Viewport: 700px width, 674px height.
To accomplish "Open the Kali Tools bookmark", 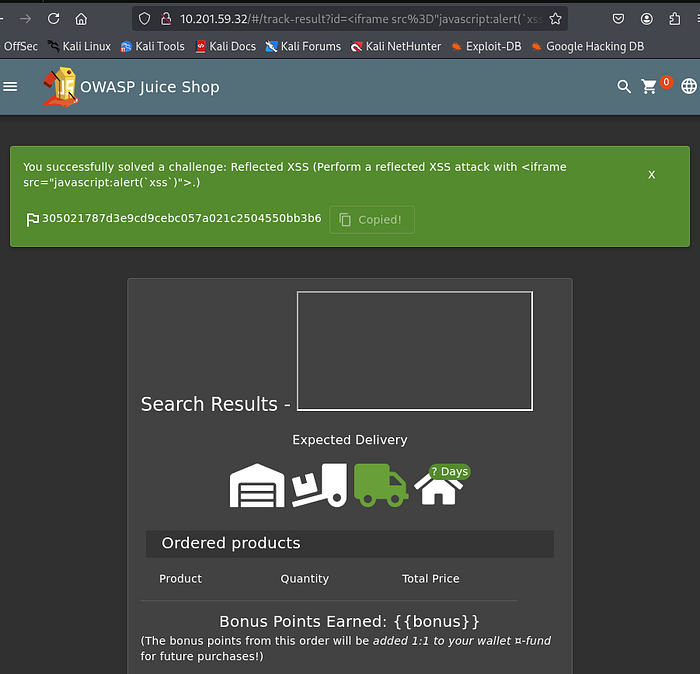I will [x=153, y=46].
